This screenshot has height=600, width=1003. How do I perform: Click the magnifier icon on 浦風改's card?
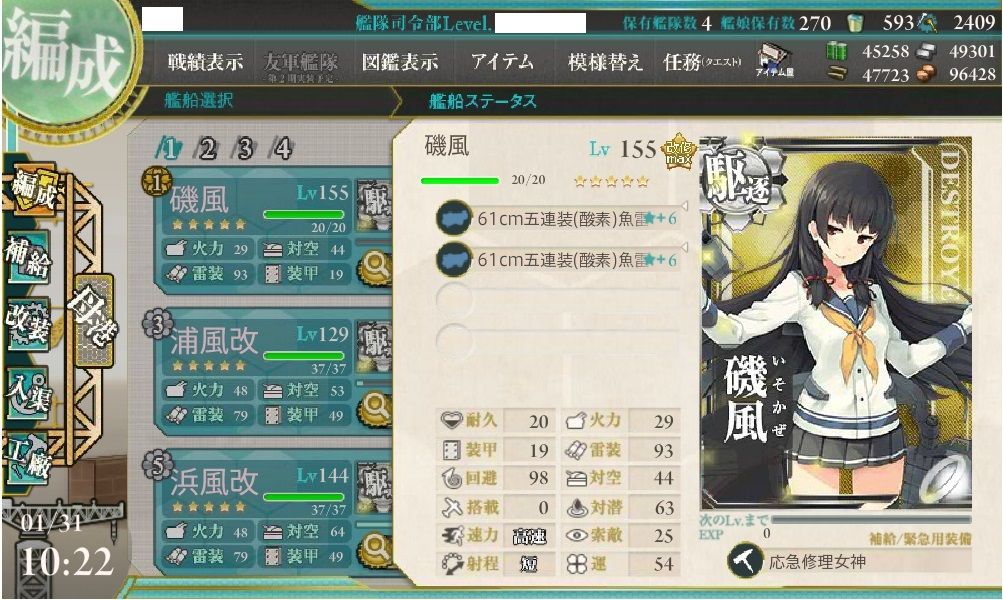point(375,407)
